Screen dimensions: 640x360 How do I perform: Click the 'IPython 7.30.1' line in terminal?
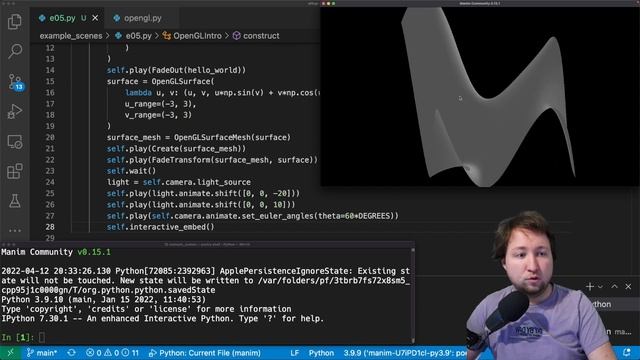(x=162, y=319)
